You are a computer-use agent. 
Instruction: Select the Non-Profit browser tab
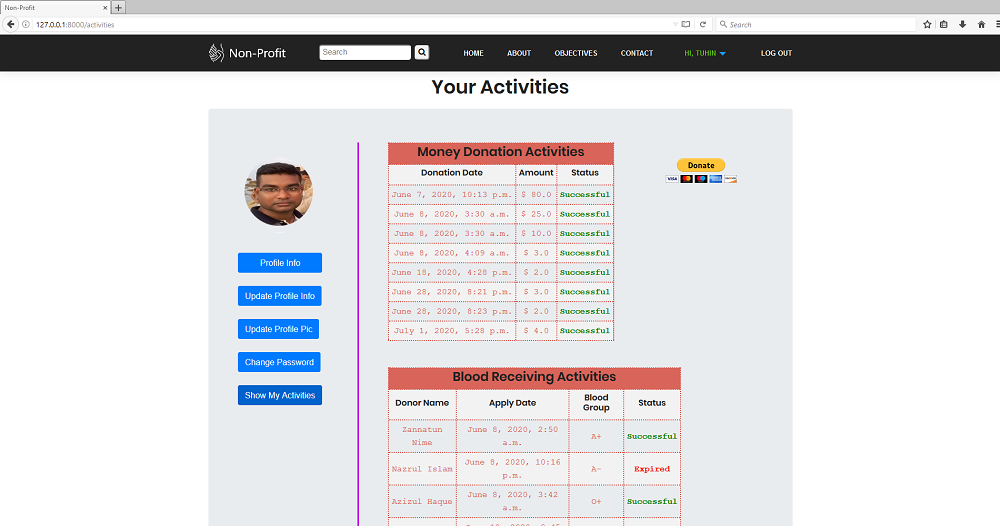coord(55,8)
